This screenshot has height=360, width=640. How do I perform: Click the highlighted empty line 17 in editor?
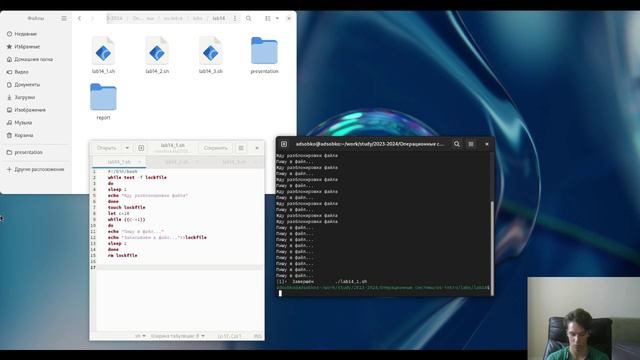coord(180,267)
